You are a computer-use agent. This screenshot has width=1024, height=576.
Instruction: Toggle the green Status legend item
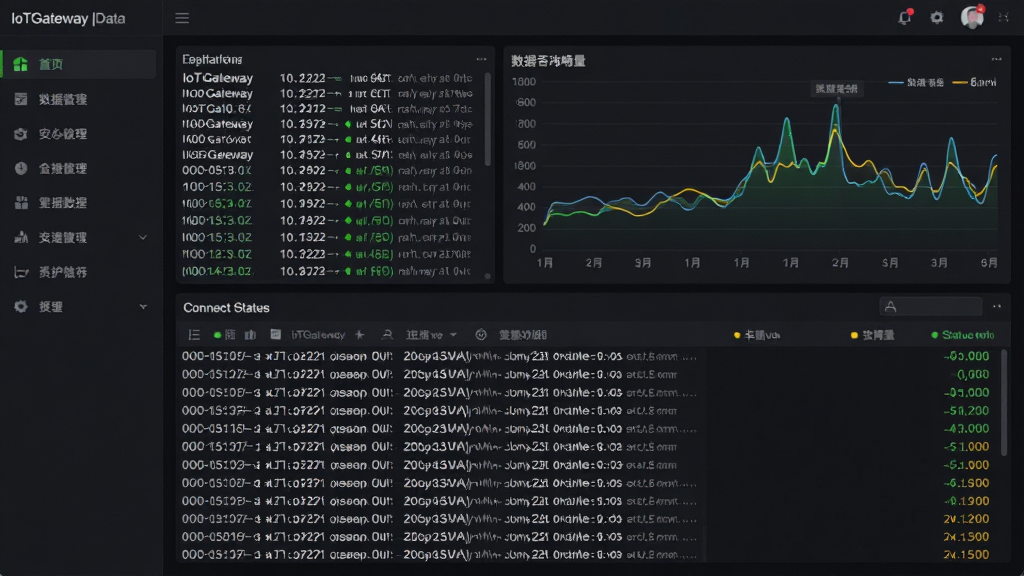coord(963,335)
